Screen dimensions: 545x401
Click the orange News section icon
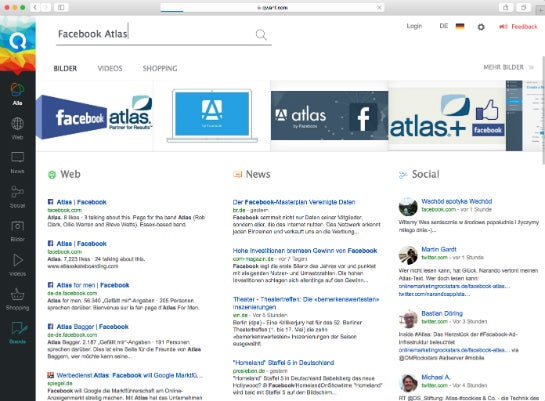pyautogui.click(x=237, y=174)
